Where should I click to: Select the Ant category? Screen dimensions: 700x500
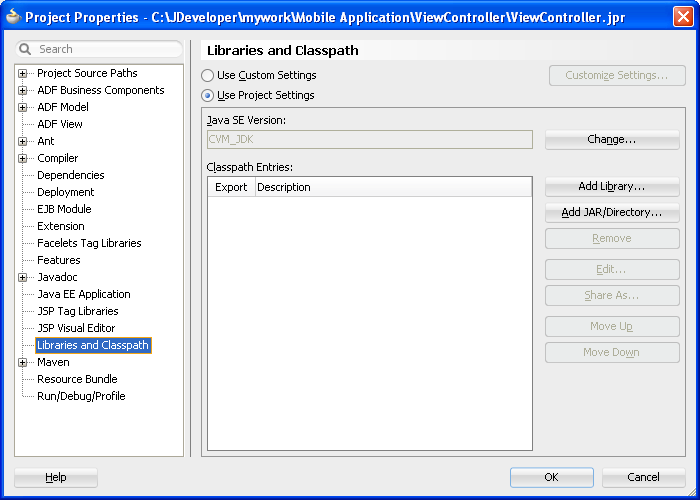coord(46,141)
